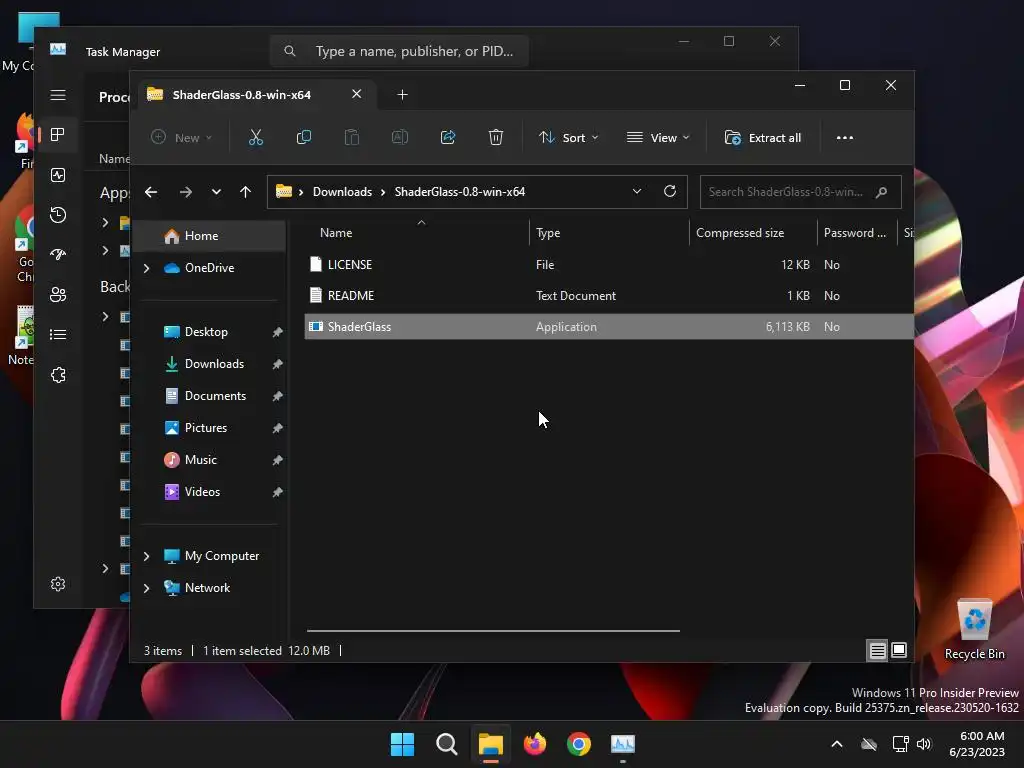Open Task Manager App history icon

point(58,215)
